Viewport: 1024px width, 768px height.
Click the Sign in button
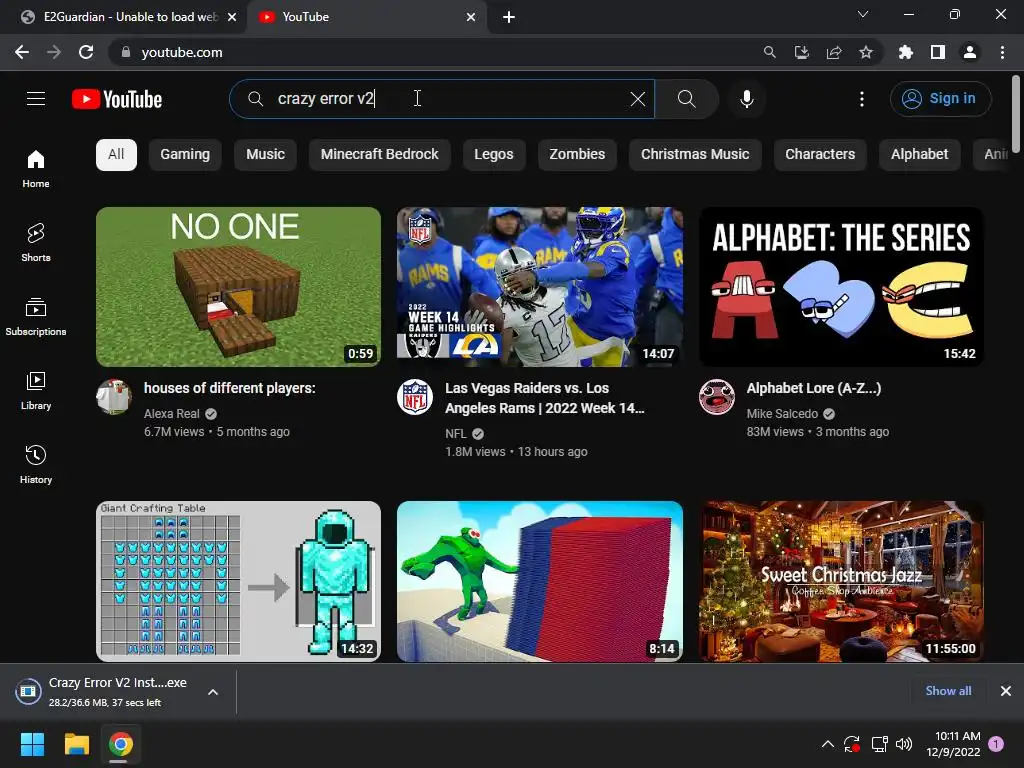click(940, 99)
